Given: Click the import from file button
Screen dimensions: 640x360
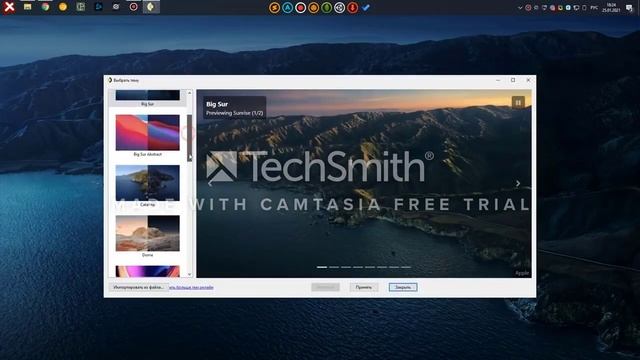Looking at the screenshot, I should click(139, 287).
